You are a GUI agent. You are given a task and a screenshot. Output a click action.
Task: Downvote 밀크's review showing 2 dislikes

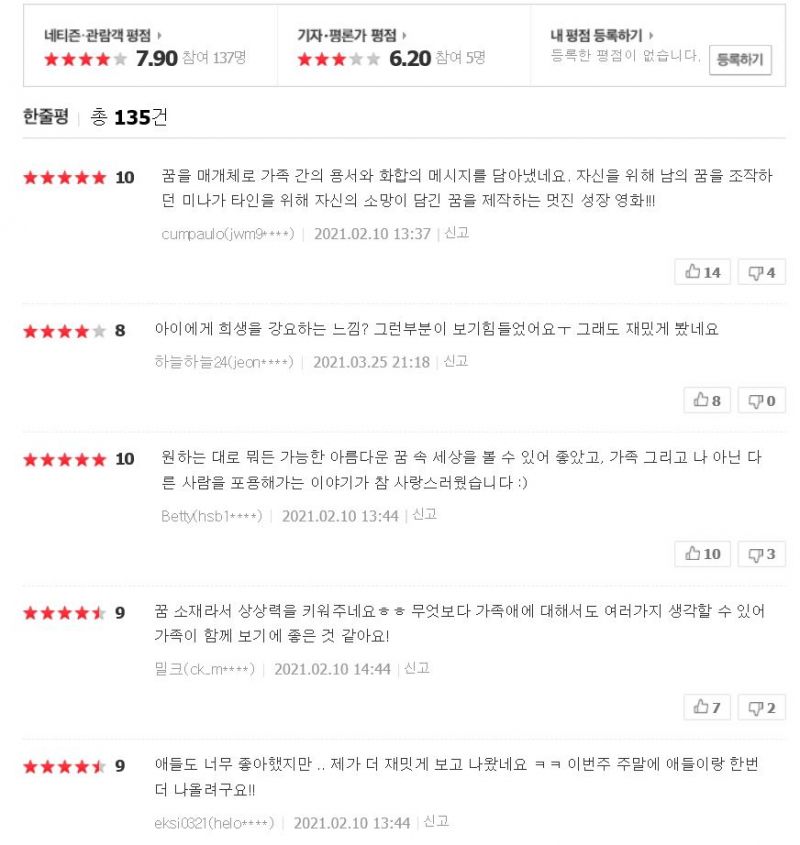(x=761, y=707)
